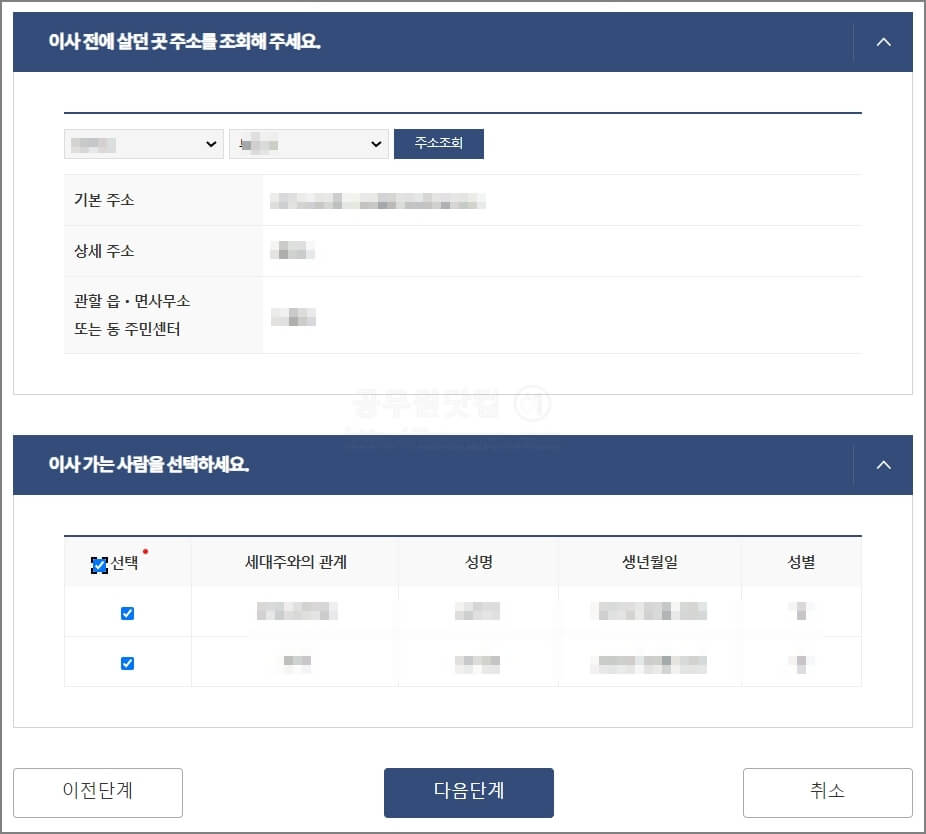The image size is (926, 834).
Task: Click the 취소 cancel button
Action: pos(827,792)
